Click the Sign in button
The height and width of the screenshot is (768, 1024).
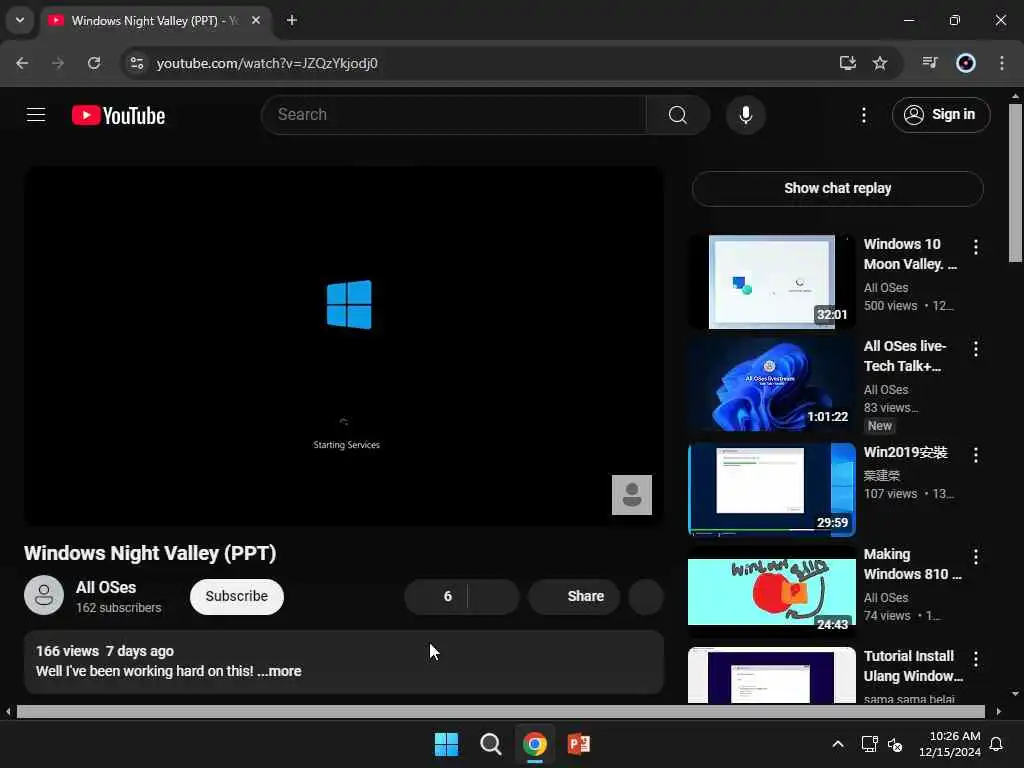tap(940, 115)
